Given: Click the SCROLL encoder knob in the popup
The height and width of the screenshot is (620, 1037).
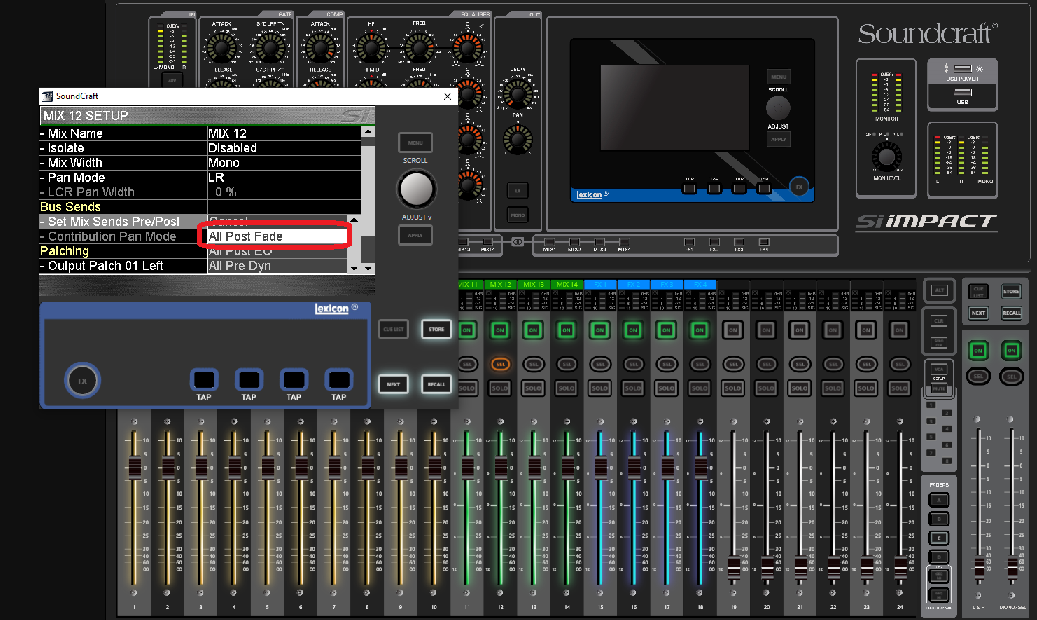Looking at the screenshot, I should pyautogui.click(x=416, y=189).
